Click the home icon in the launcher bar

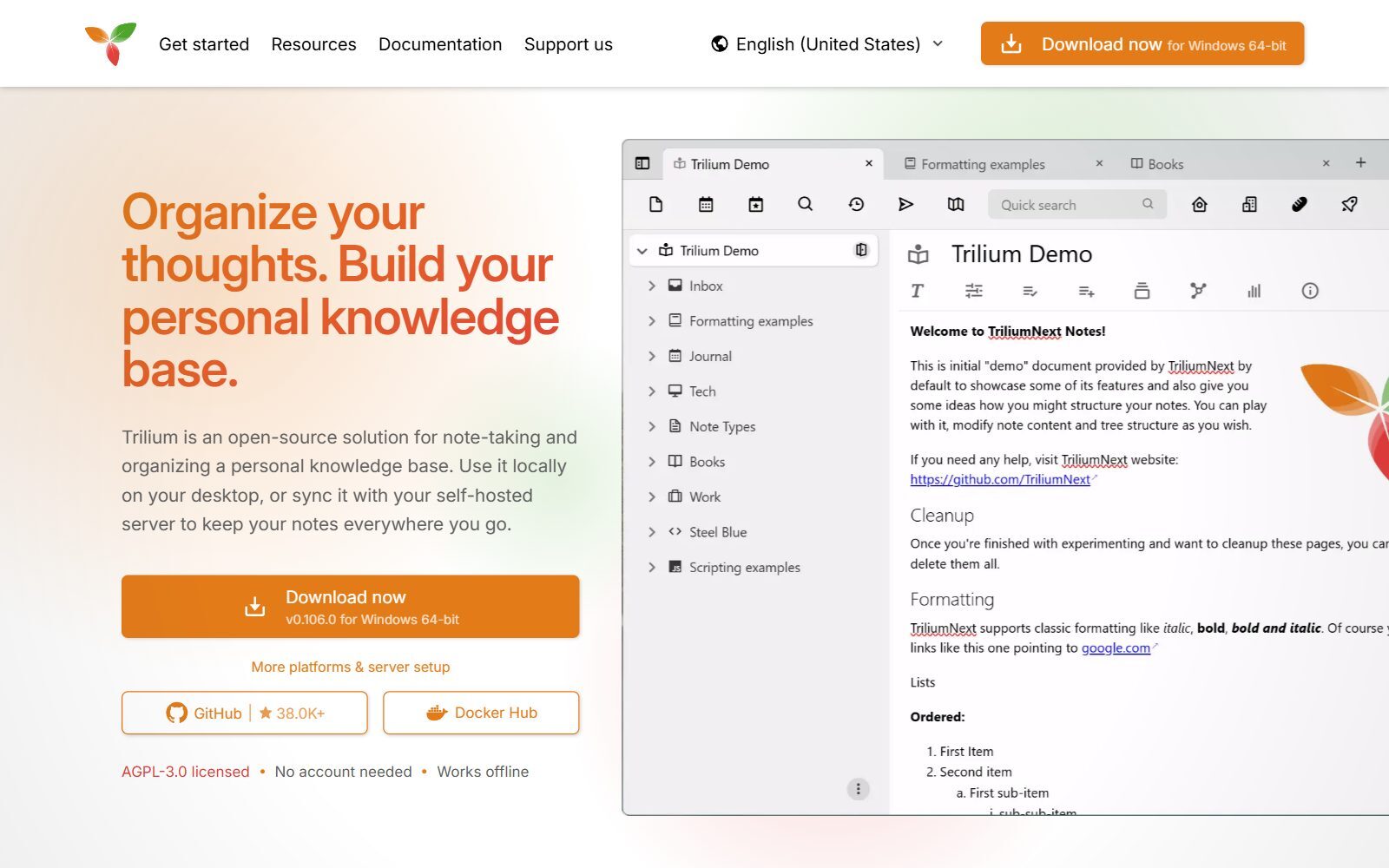[1200, 204]
